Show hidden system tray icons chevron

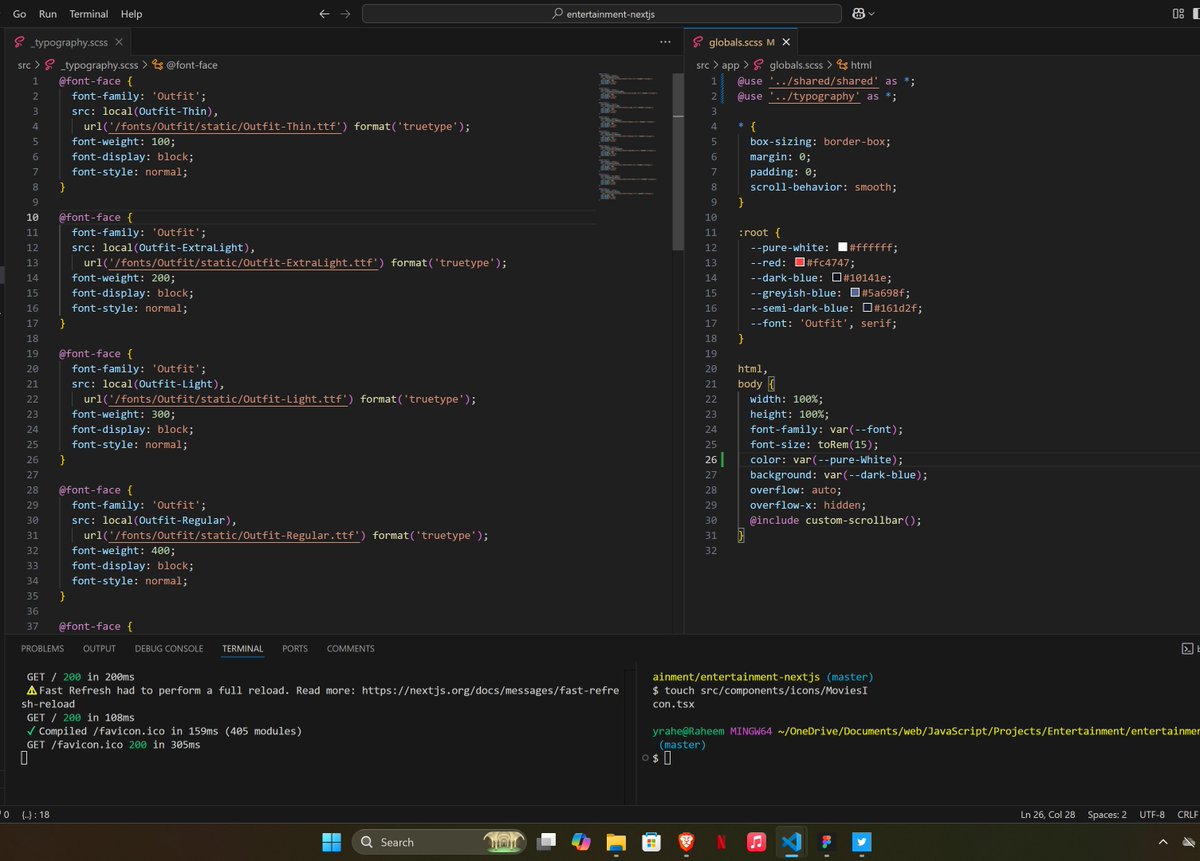[x=1163, y=842]
